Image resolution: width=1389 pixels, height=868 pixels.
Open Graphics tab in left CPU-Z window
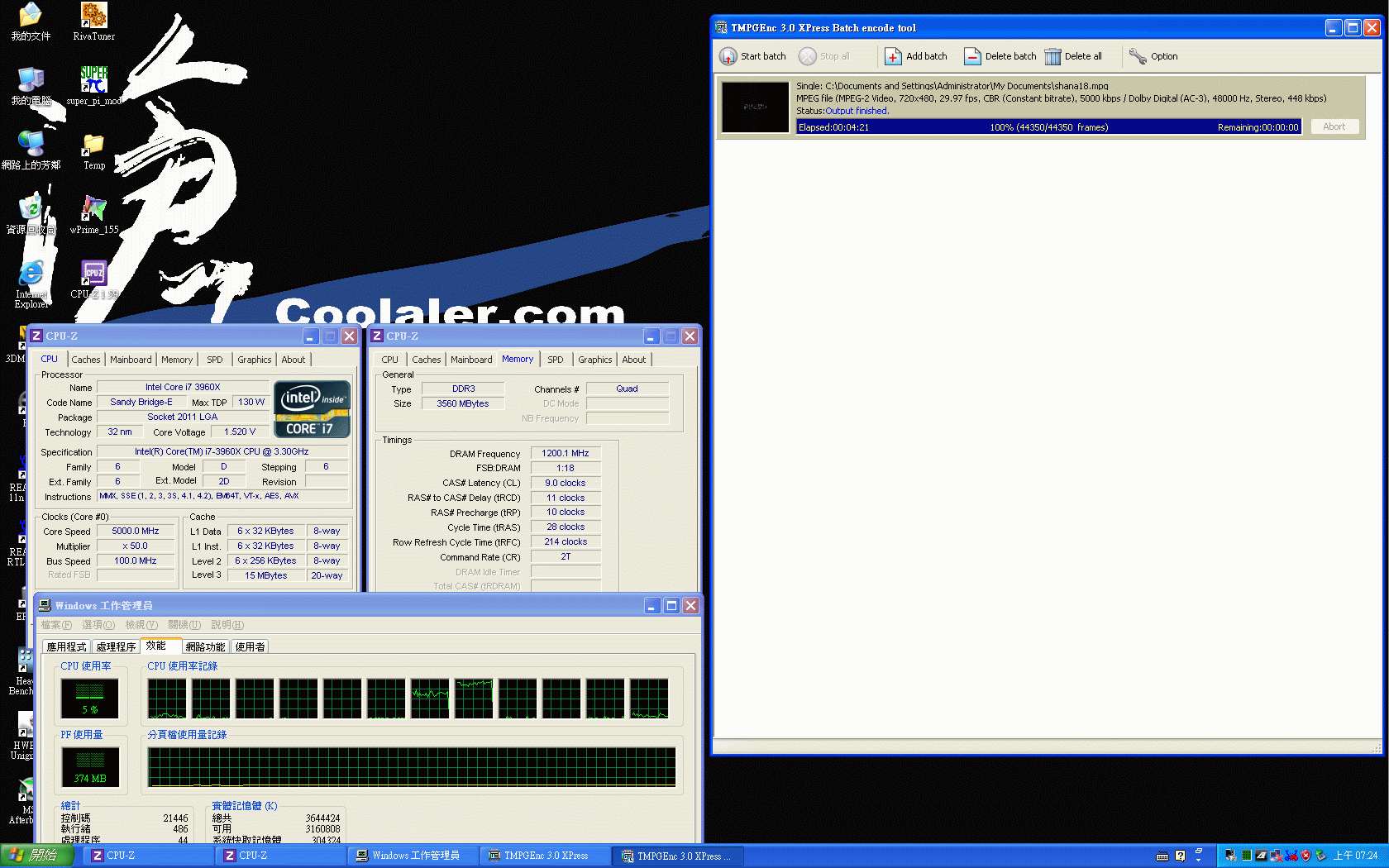tap(254, 360)
